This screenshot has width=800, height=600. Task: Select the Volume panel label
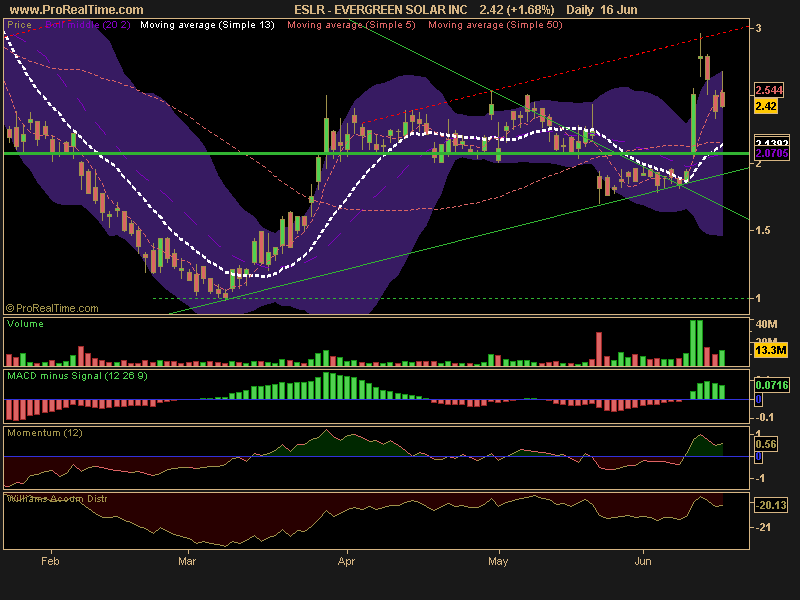(x=26, y=324)
